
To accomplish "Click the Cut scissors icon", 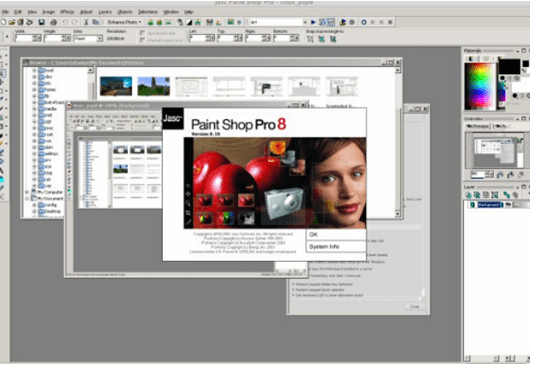I will coord(86,22).
